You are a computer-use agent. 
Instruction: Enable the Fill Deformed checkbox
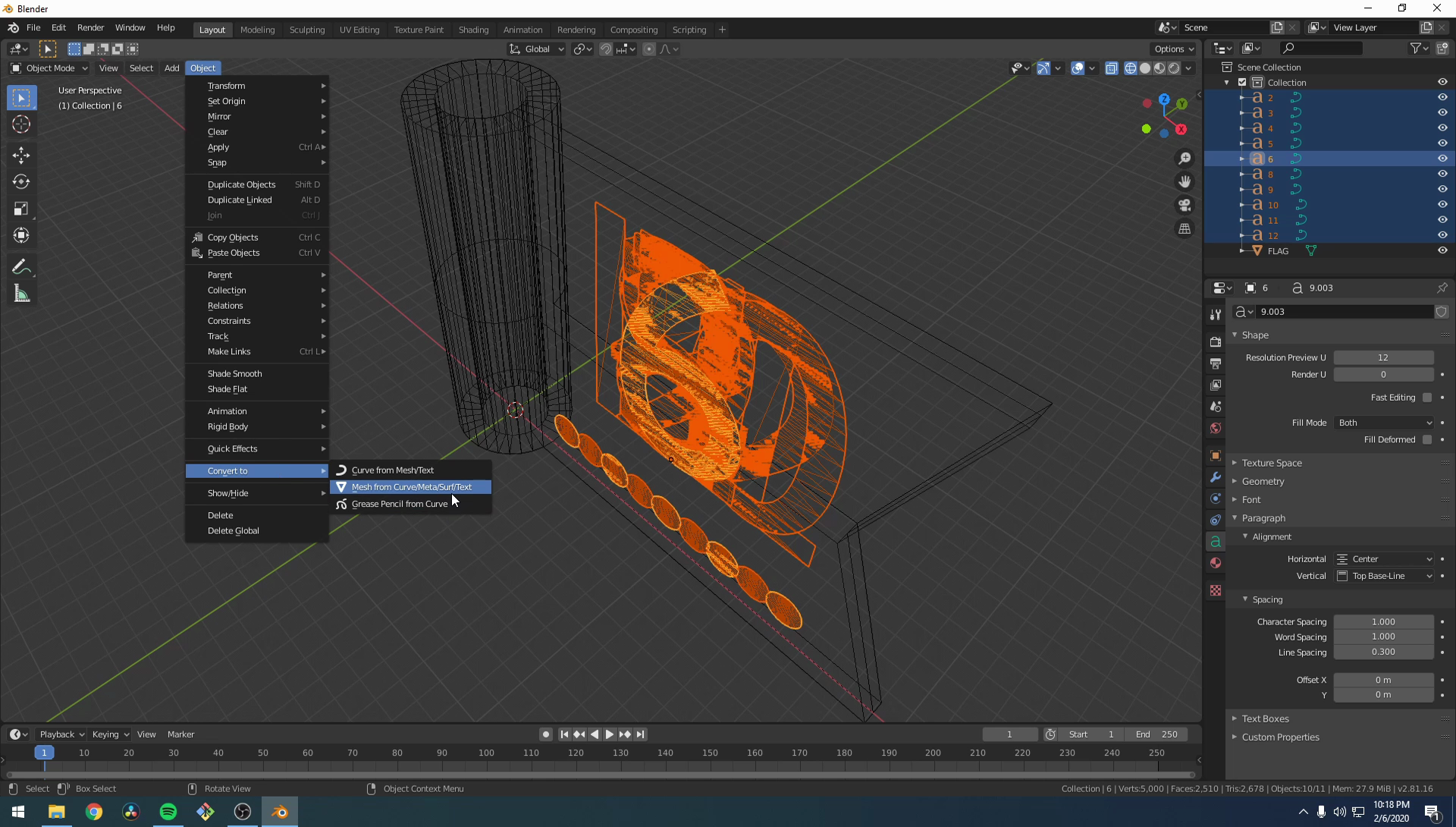(1427, 440)
